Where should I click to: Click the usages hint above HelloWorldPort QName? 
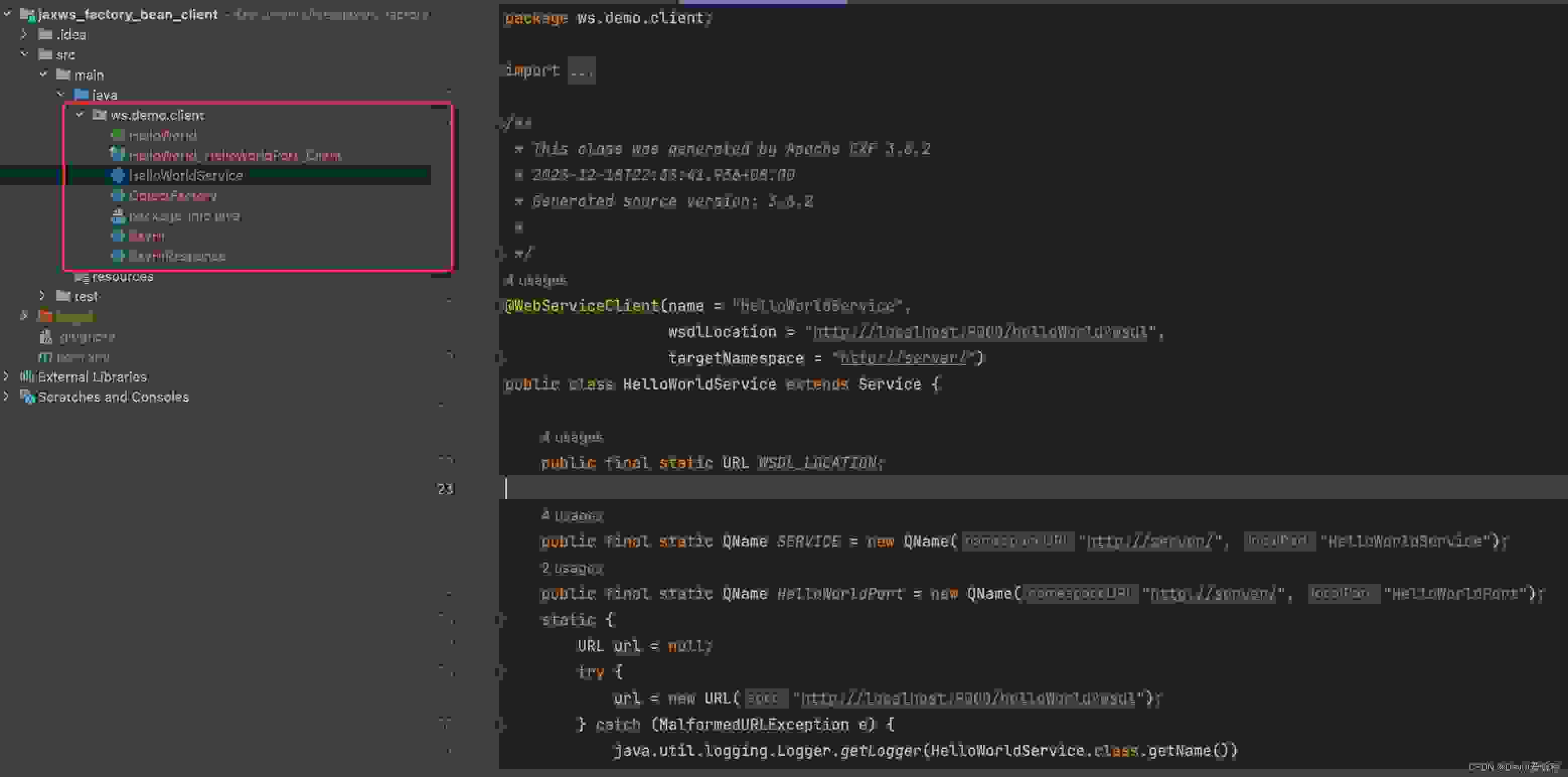(572, 568)
